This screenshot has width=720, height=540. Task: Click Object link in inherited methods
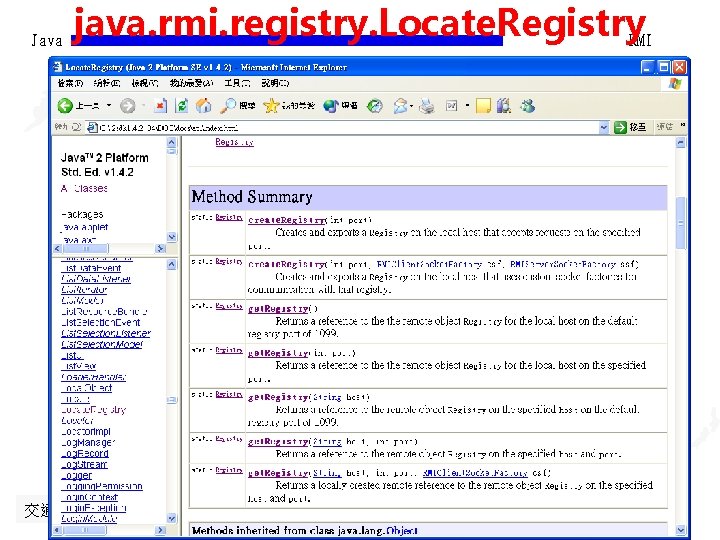pyautogui.click(x=402, y=531)
